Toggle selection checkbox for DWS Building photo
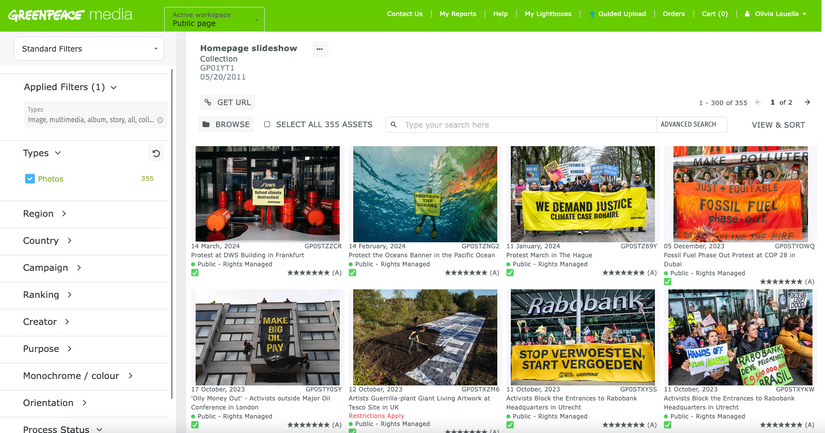The image size is (825, 433). (x=195, y=272)
